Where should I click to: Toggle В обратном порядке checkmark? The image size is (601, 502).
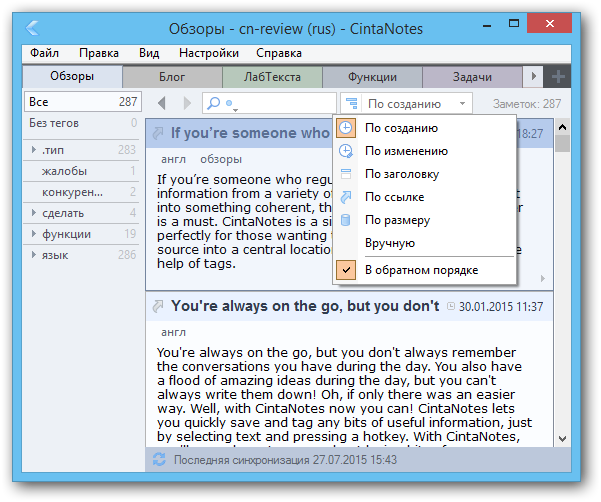pyautogui.click(x=346, y=270)
